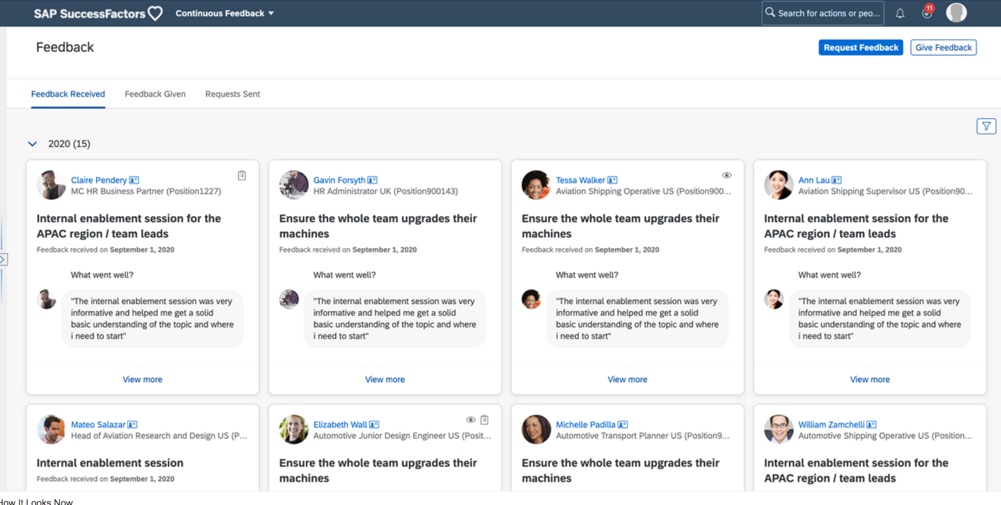
Task: Expand the left side panel handle
Action: click(x=3, y=260)
